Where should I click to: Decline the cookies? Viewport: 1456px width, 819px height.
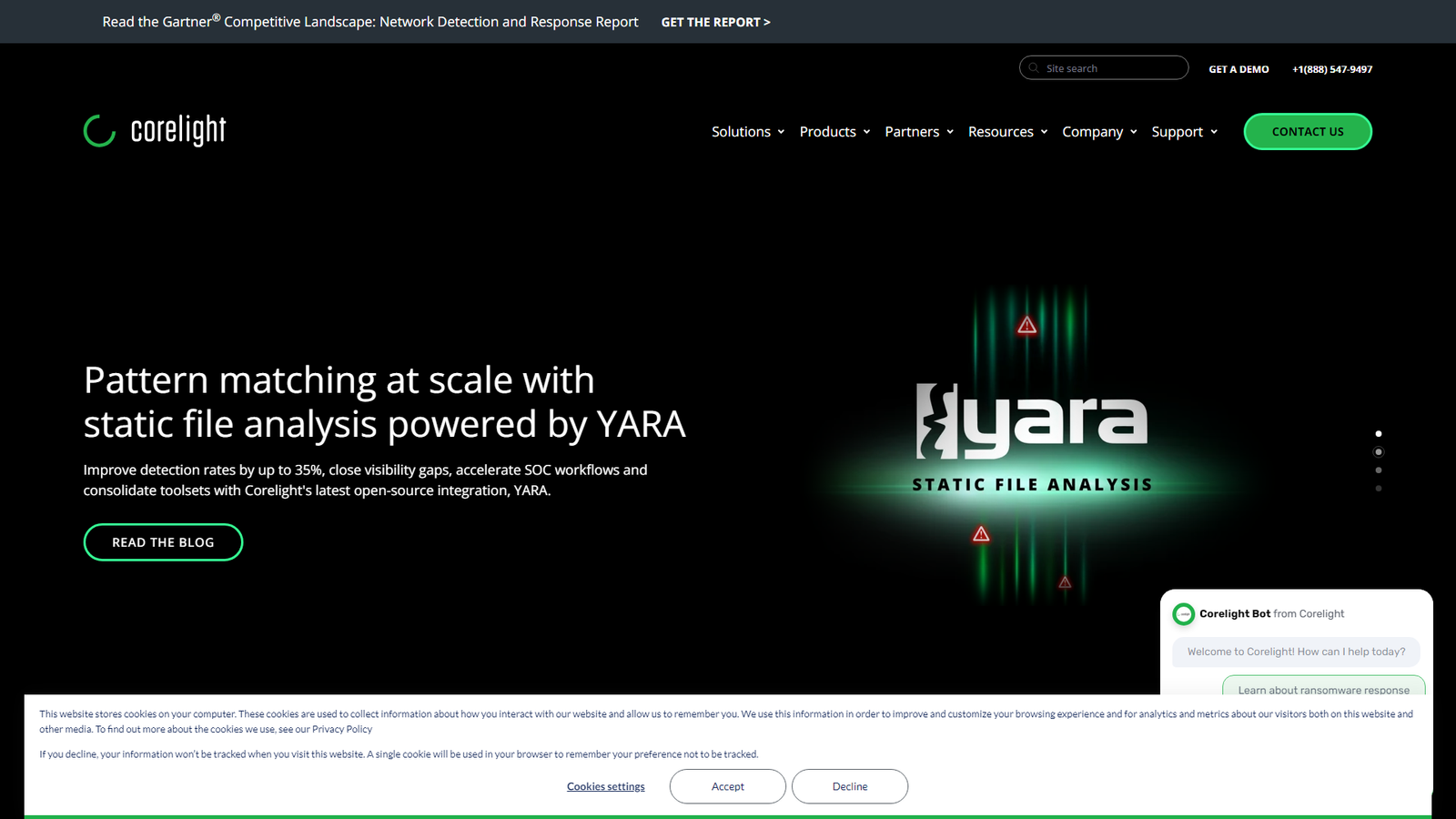tap(850, 786)
